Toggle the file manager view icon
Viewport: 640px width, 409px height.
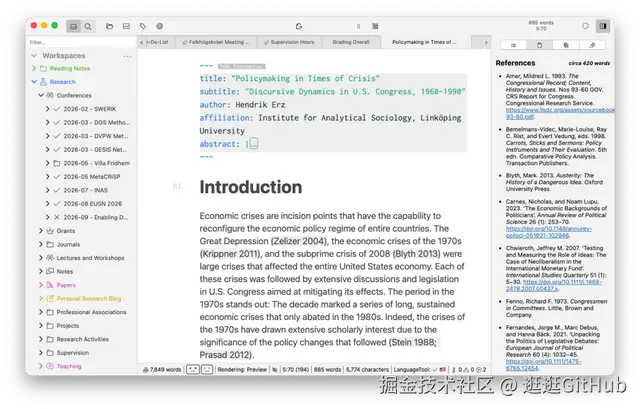coord(73,27)
